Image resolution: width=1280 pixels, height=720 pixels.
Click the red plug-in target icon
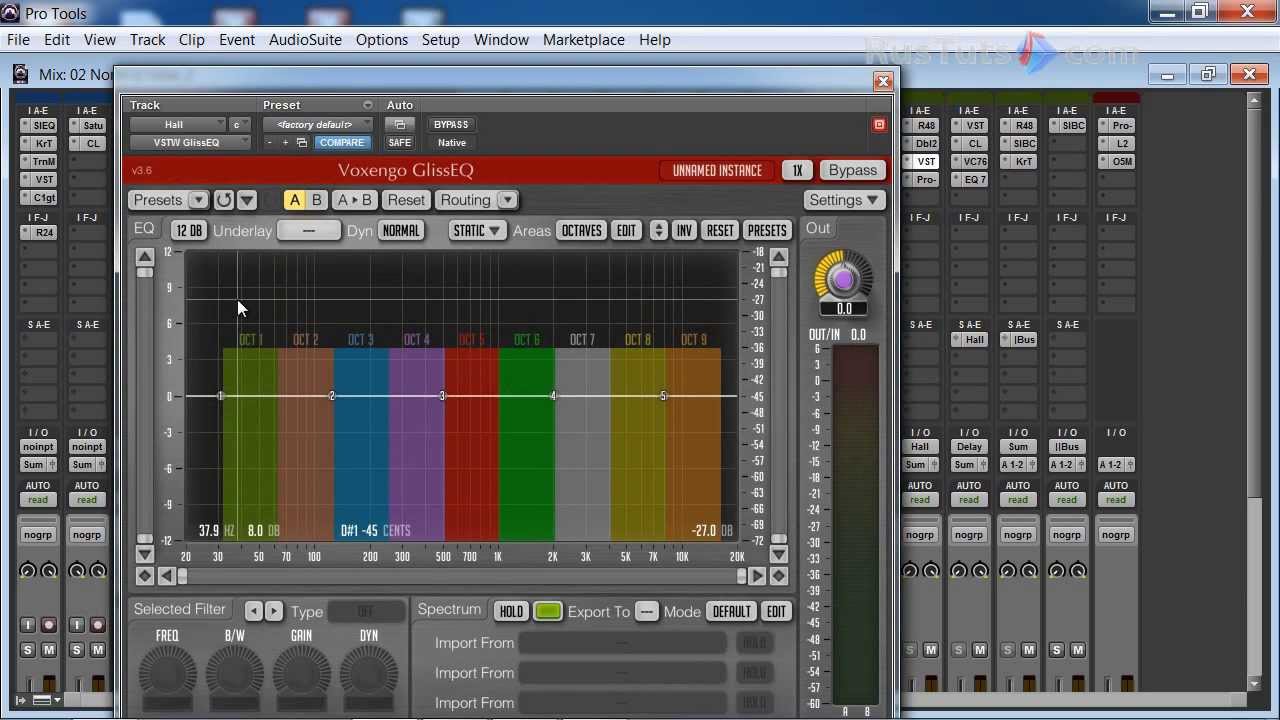point(879,125)
